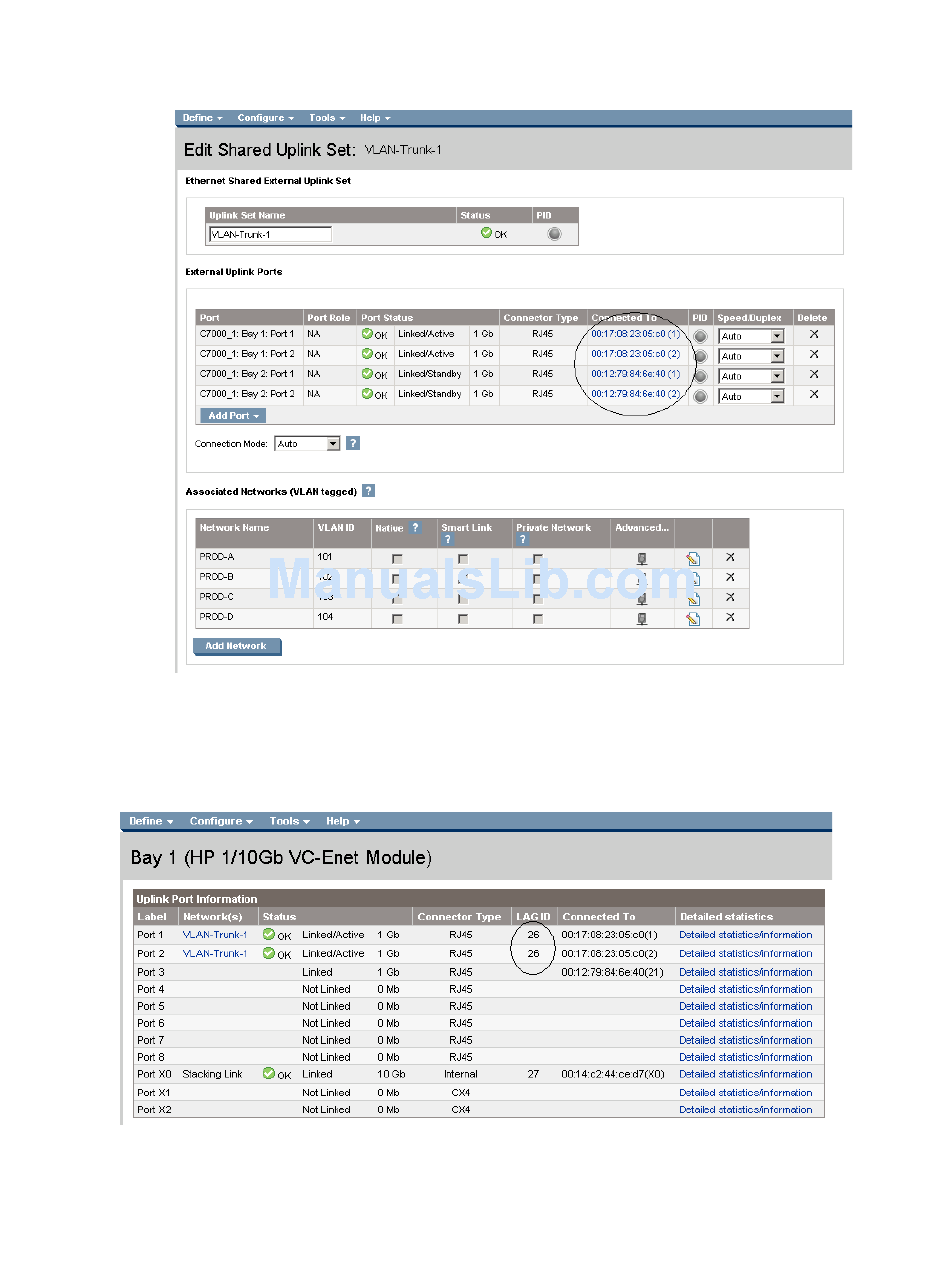Edit the PROD-C network

692,599
